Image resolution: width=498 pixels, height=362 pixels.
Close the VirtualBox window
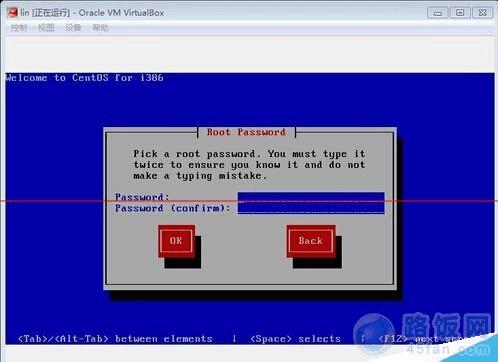(x=482, y=13)
